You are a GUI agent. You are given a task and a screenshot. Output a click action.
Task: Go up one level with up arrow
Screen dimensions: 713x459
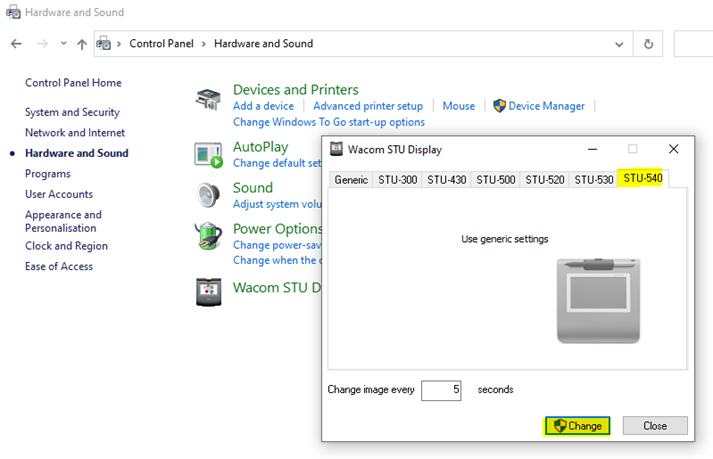pos(82,44)
